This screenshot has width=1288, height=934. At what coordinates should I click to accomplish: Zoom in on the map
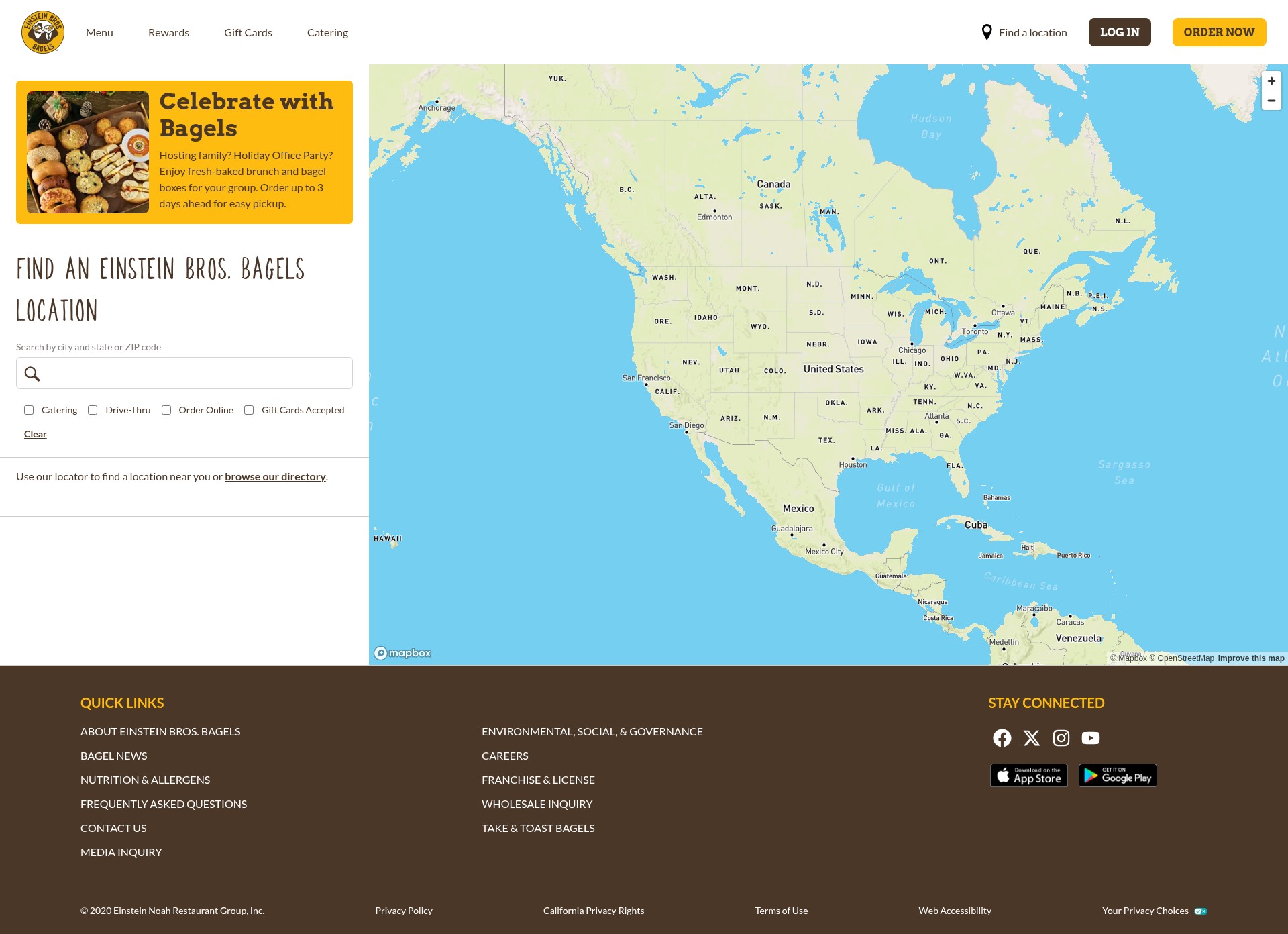[1271, 81]
